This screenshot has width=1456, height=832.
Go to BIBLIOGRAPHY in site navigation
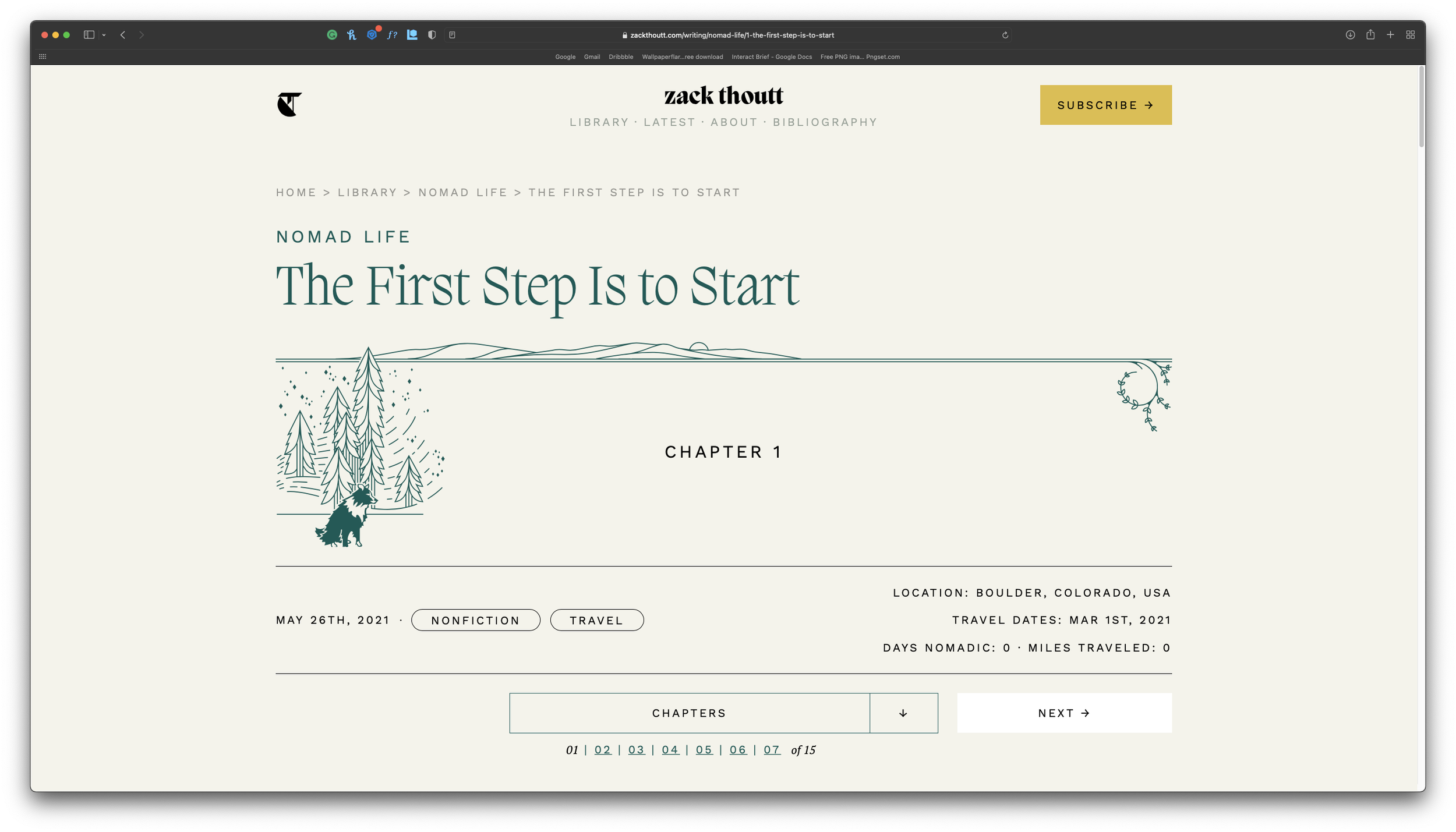[x=825, y=122]
